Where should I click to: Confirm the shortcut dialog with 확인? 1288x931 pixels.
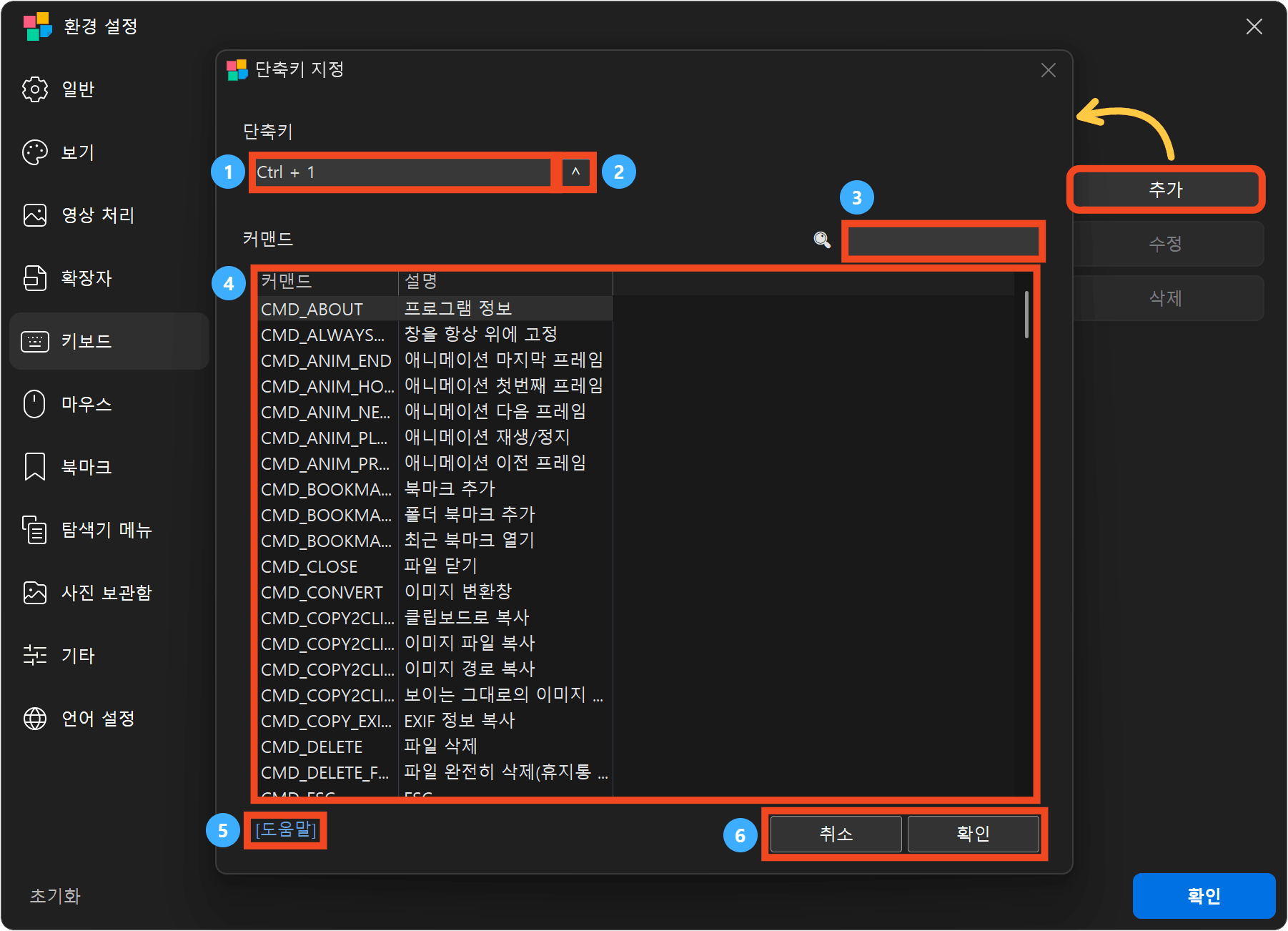tap(973, 834)
